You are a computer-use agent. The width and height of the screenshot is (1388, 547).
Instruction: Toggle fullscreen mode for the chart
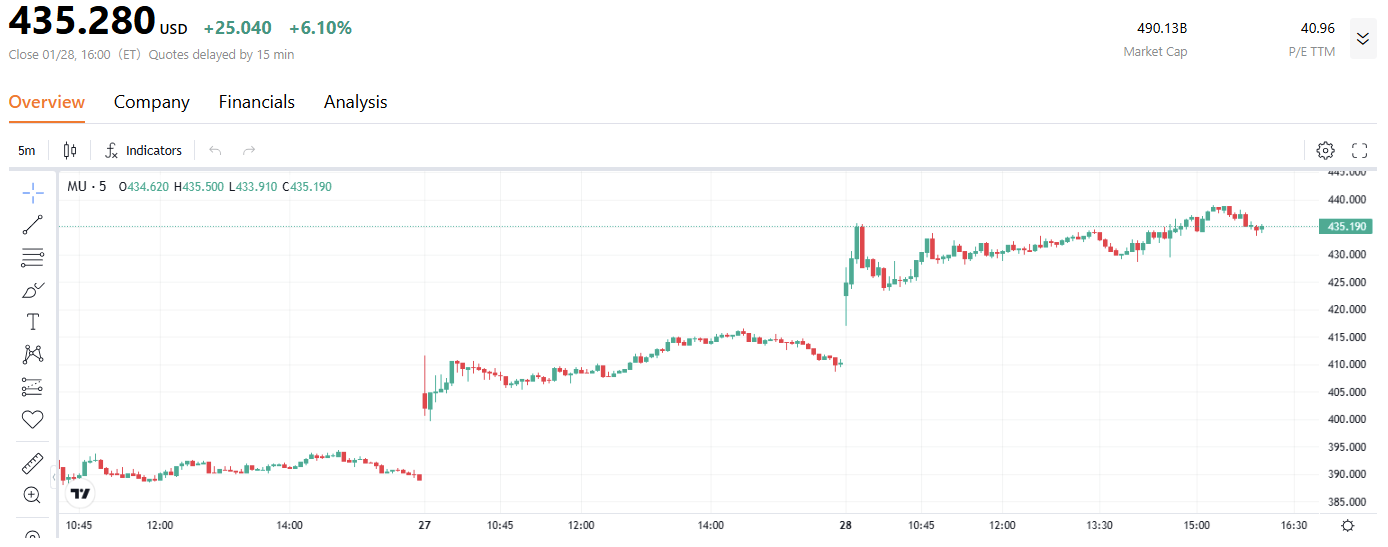1359,151
